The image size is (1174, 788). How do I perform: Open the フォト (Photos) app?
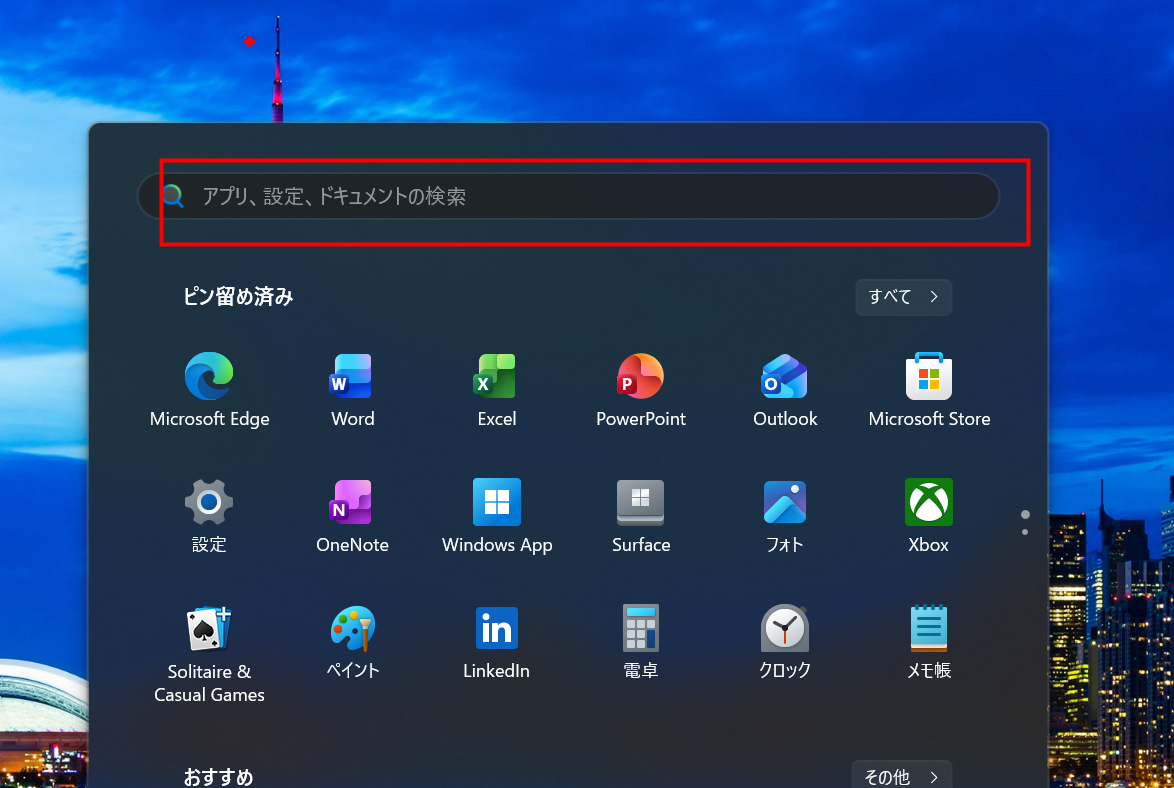(785, 515)
